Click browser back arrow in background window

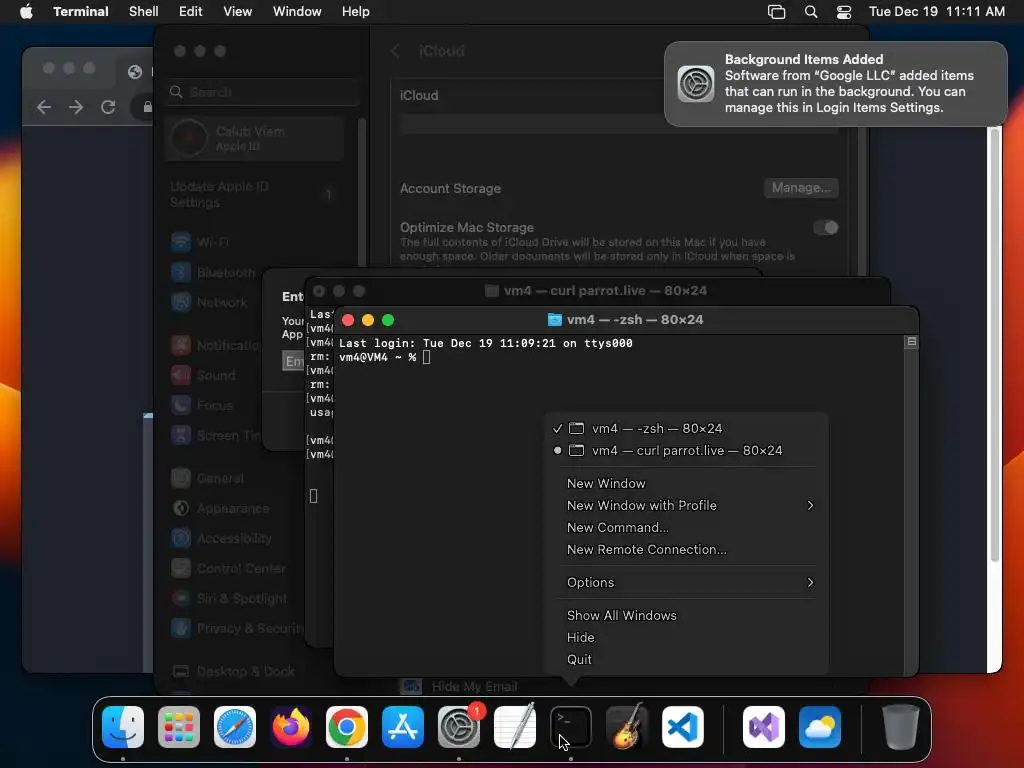(44, 107)
